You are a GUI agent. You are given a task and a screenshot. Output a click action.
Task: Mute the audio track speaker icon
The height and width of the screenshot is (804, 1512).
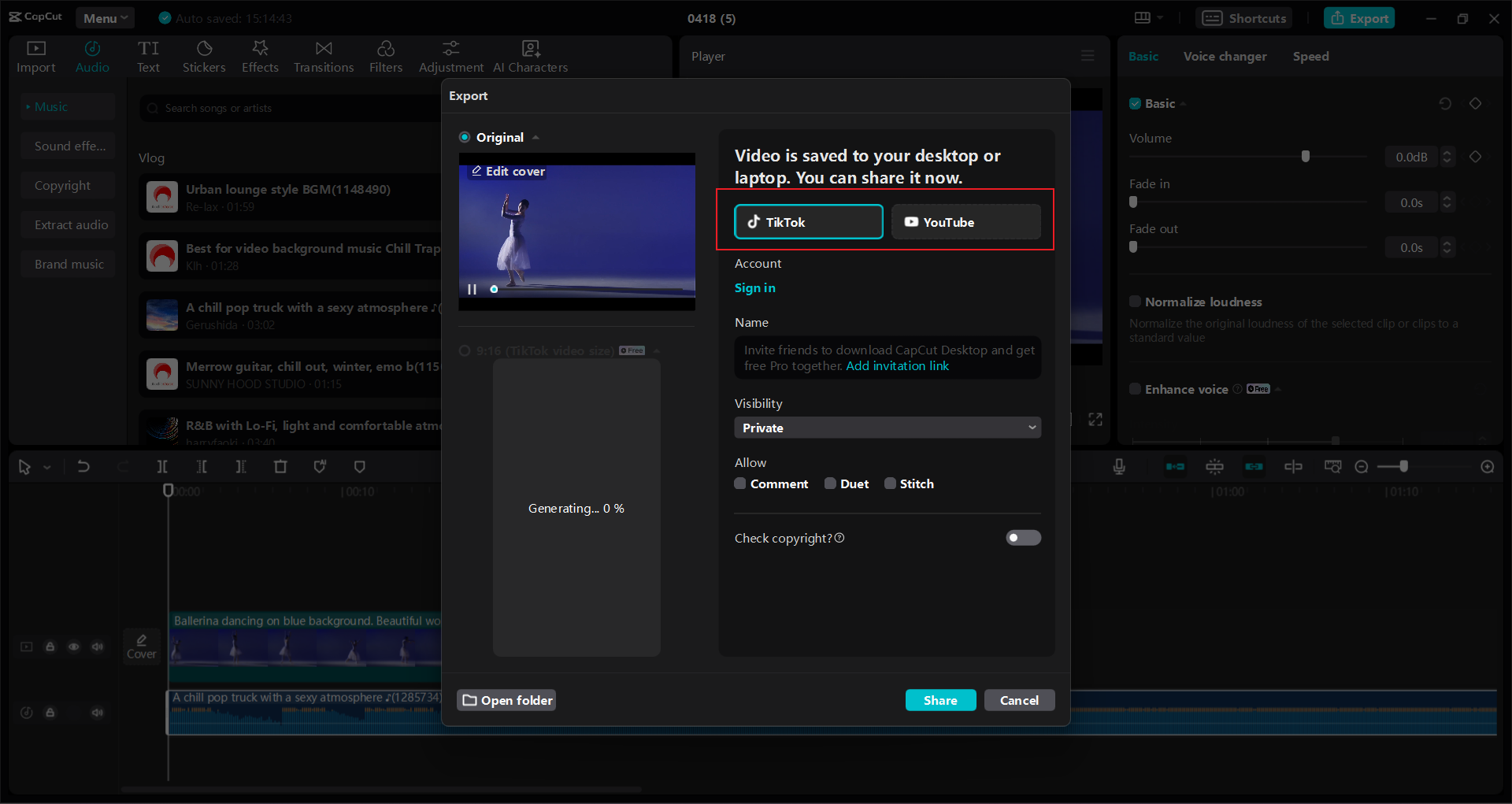[x=98, y=713]
